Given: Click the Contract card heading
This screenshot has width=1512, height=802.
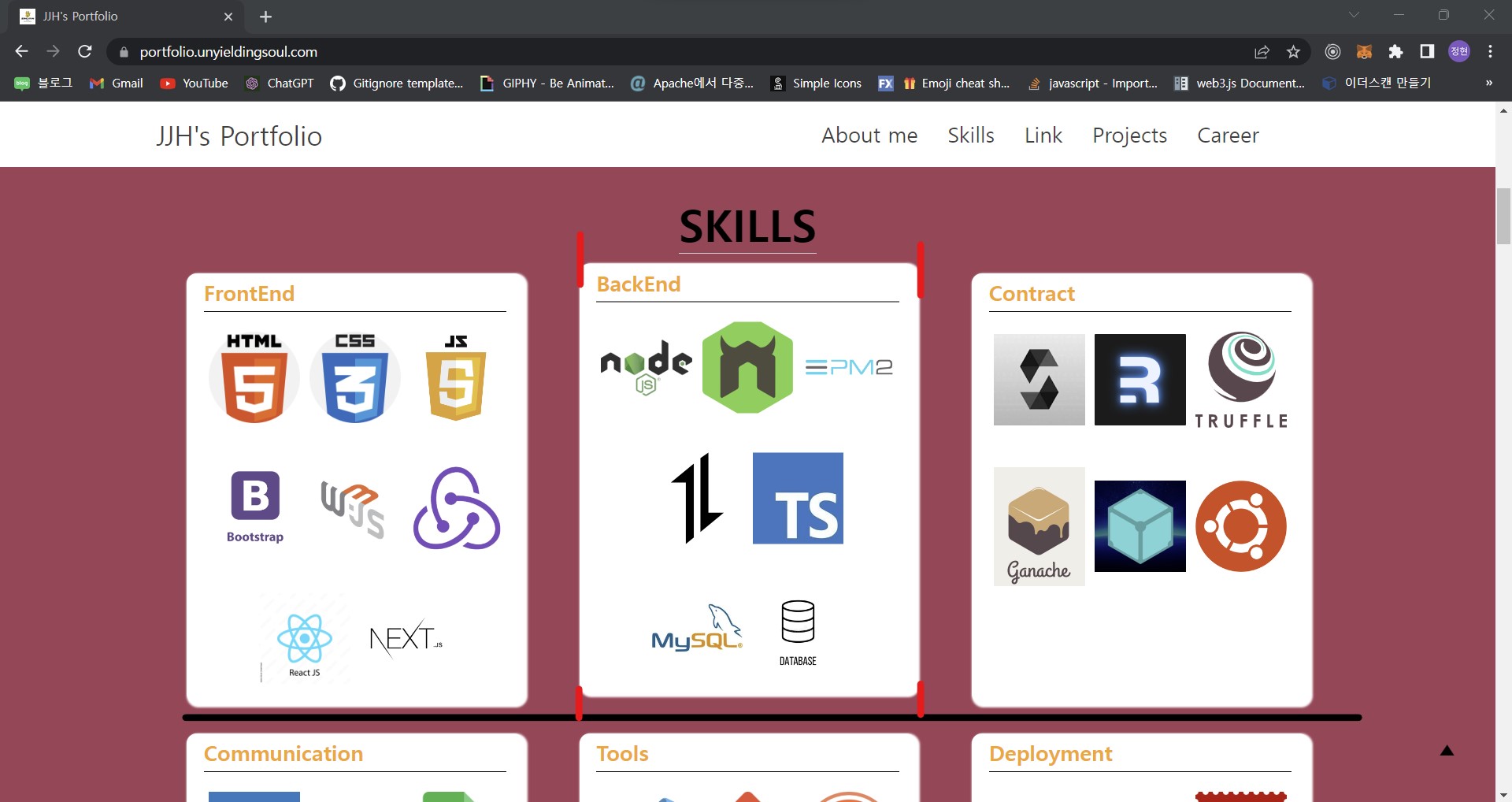Looking at the screenshot, I should coord(1032,294).
